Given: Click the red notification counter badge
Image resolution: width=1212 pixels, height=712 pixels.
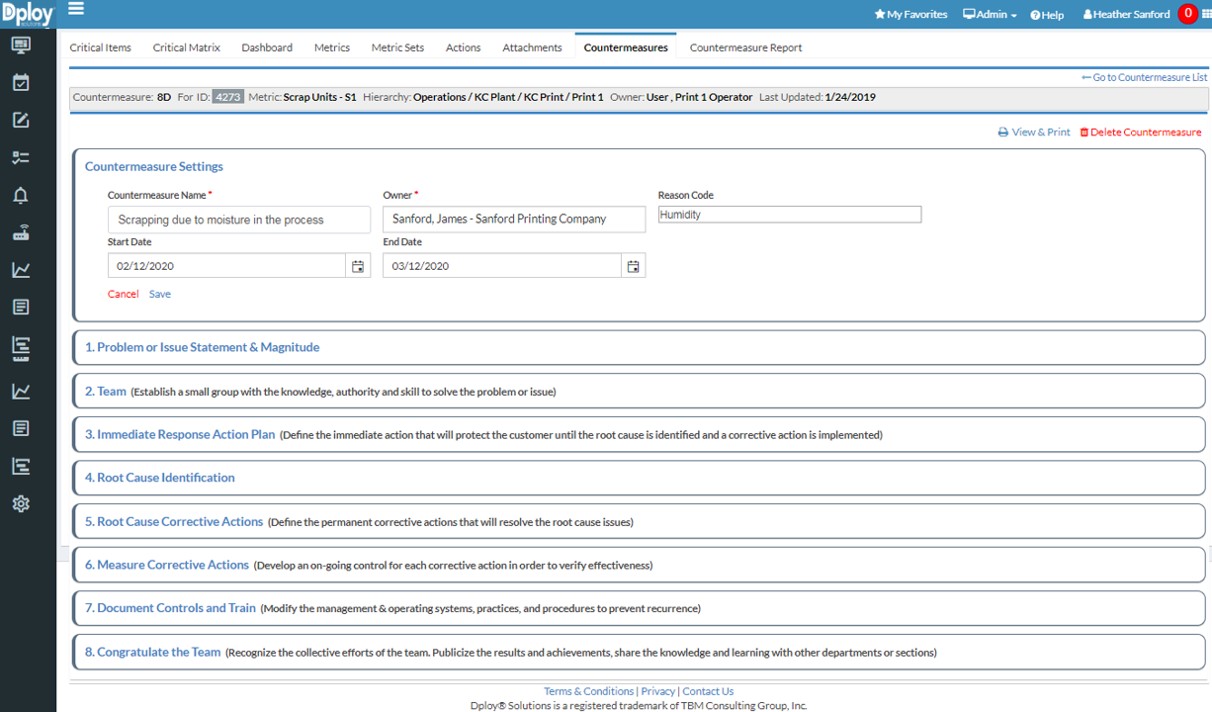Looking at the screenshot, I should (1187, 14).
